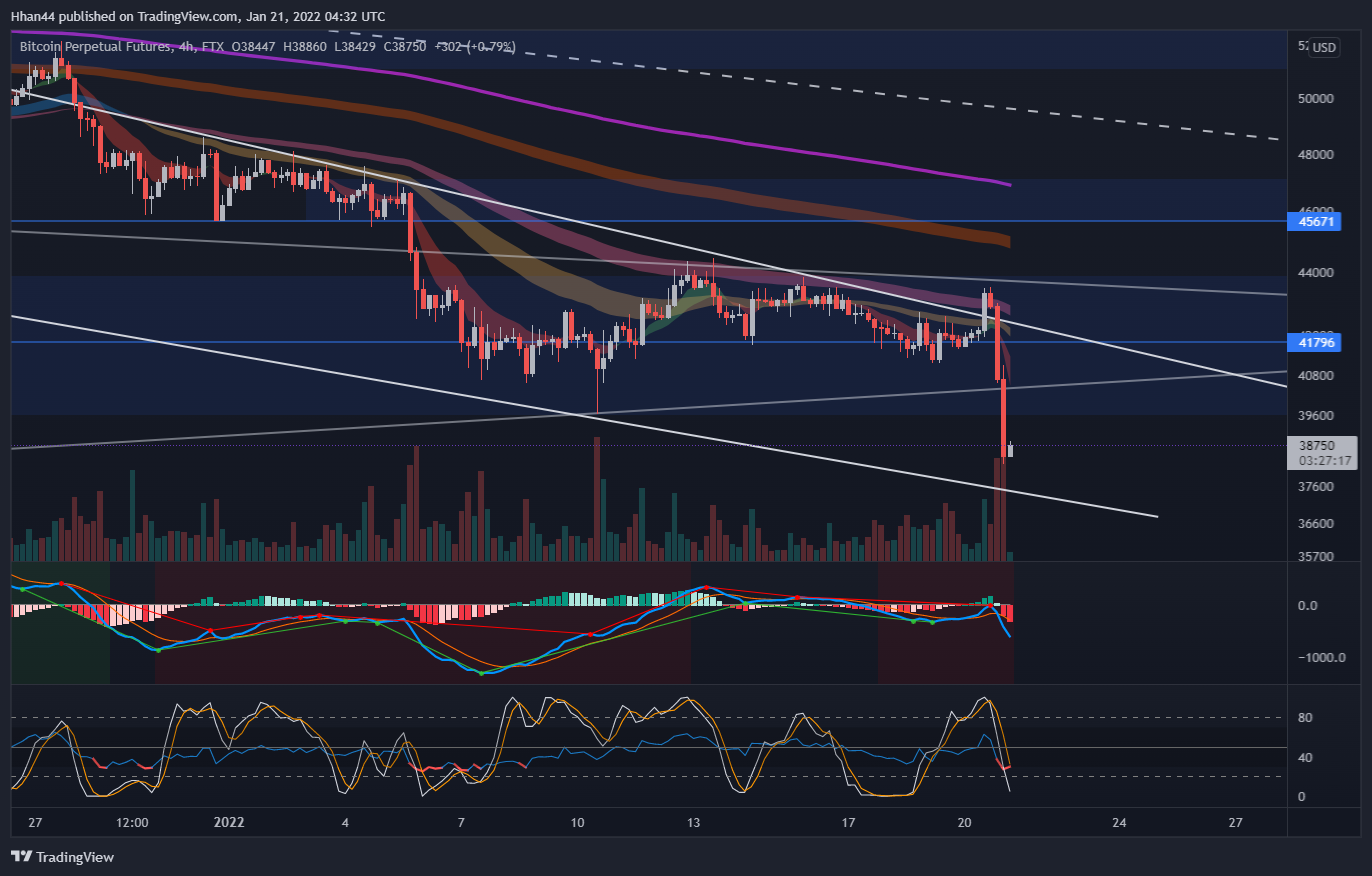Click the published-by header Hhan44 text
The image size is (1372, 876).
pyautogui.click(x=32, y=16)
